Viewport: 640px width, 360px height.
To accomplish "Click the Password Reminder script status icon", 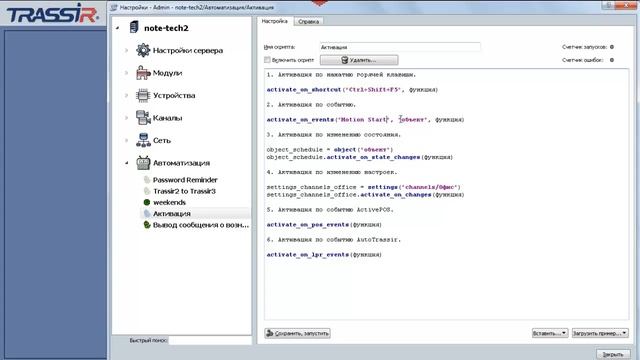I will 147,180.
